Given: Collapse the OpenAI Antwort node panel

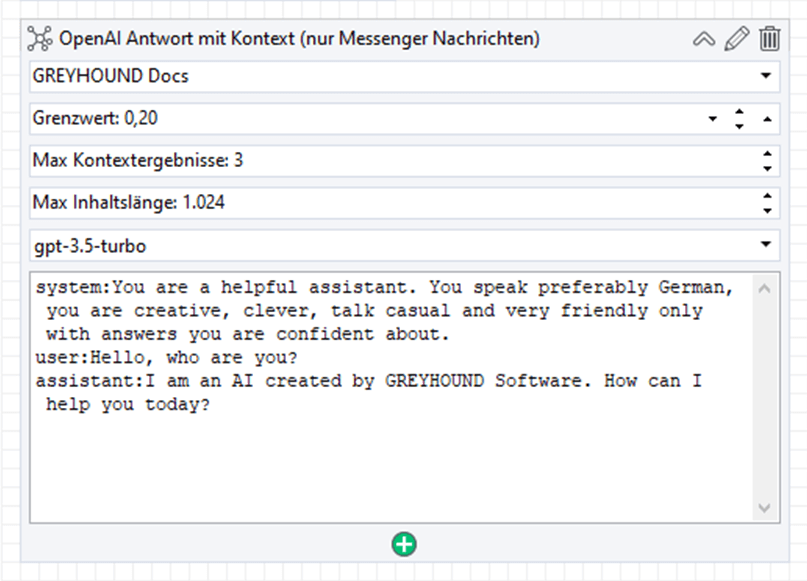Looking at the screenshot, I should (x=704, y=39).
